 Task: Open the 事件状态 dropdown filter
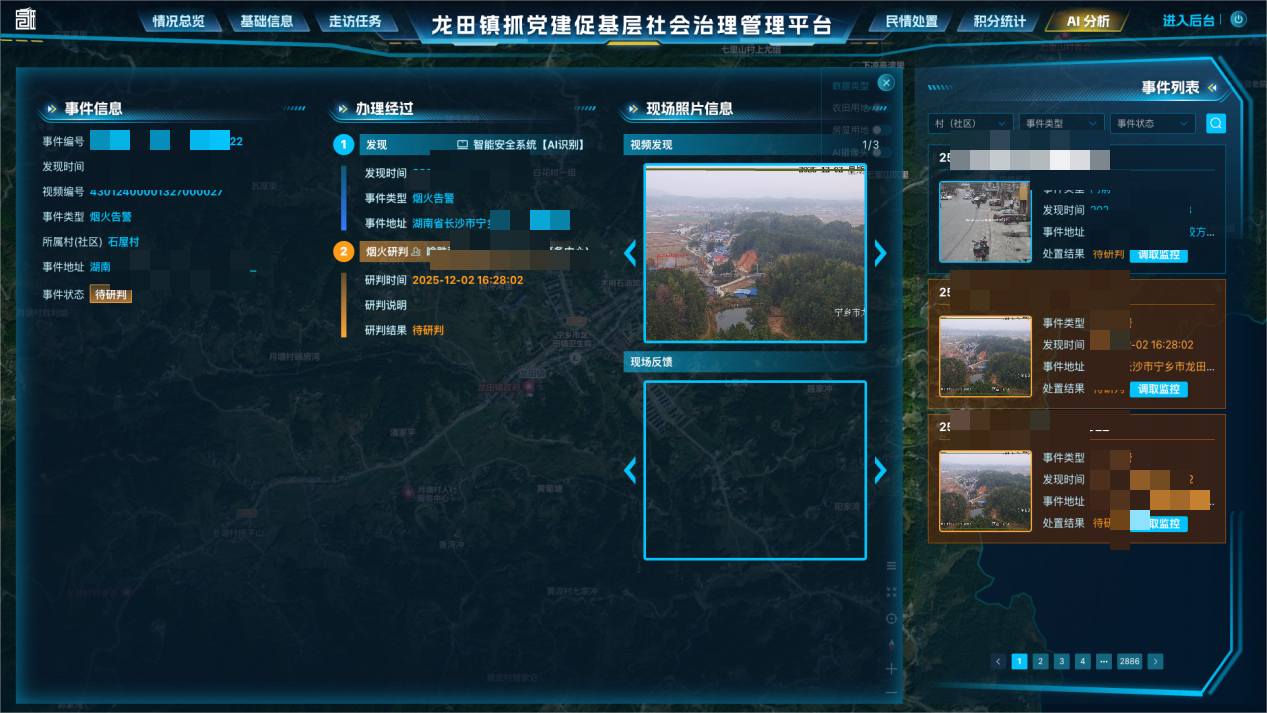1152,123
